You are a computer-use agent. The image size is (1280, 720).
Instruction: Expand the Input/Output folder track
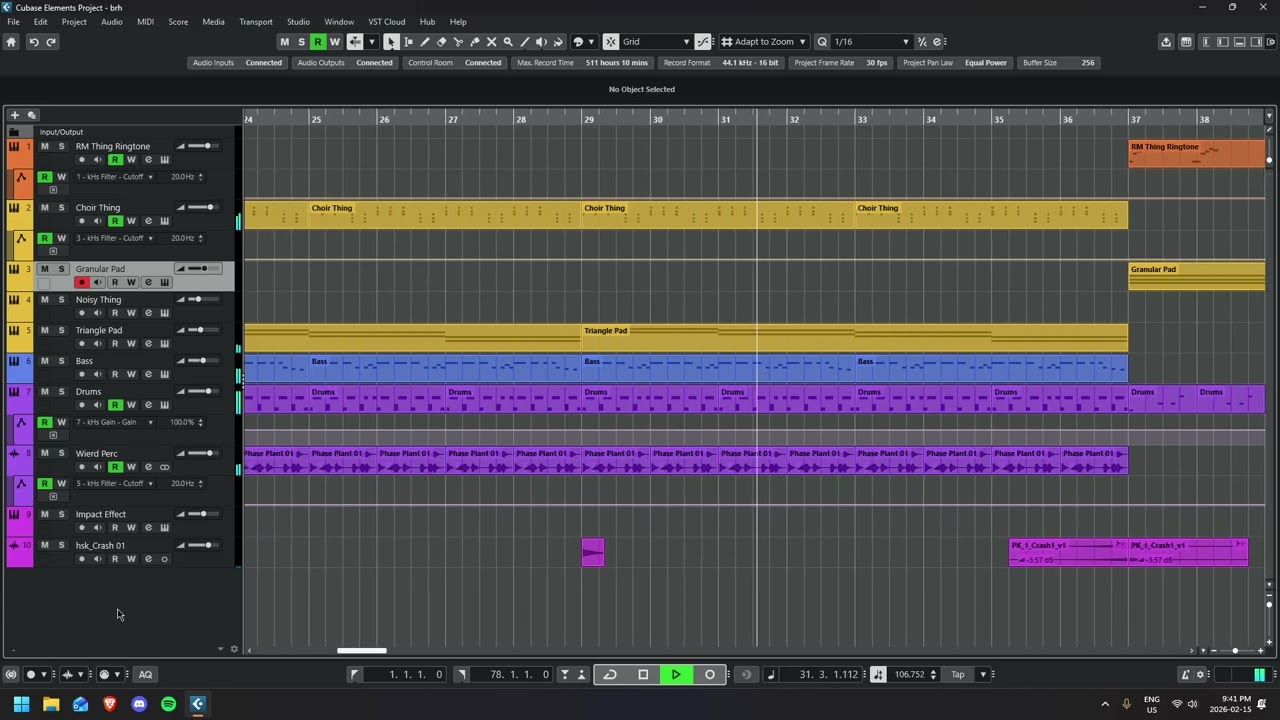click(x=14, y=132)
